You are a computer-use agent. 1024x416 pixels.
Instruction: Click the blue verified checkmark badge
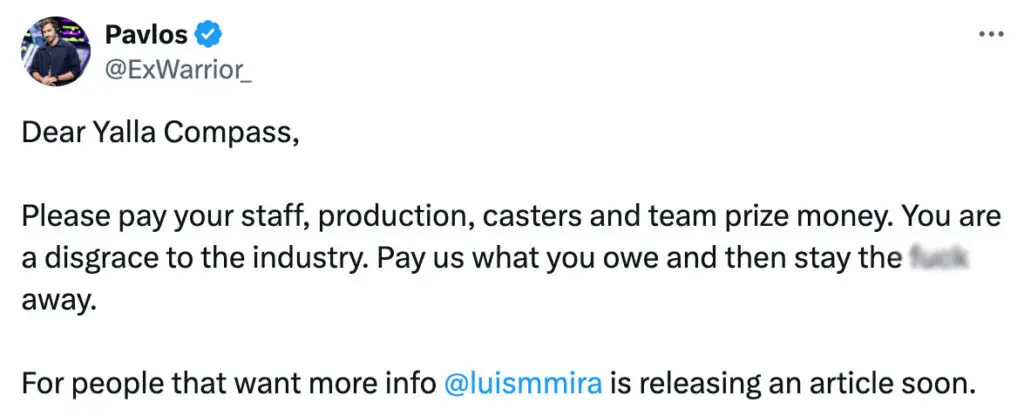tap(208, 35)
